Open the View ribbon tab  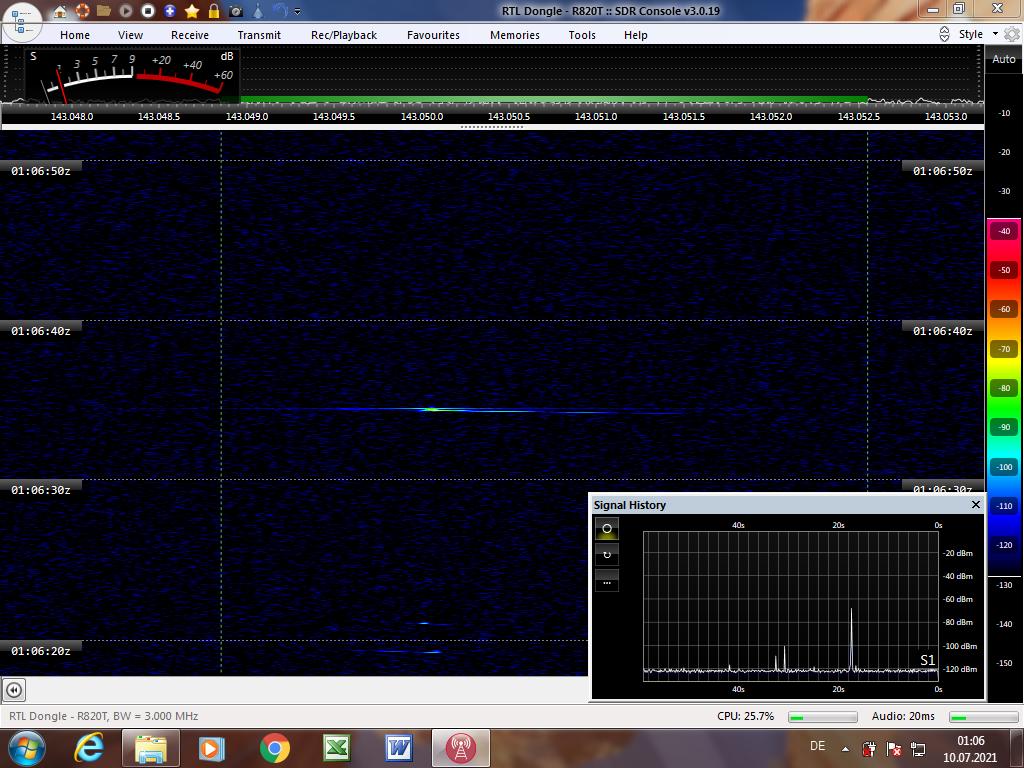click(131, 35)
